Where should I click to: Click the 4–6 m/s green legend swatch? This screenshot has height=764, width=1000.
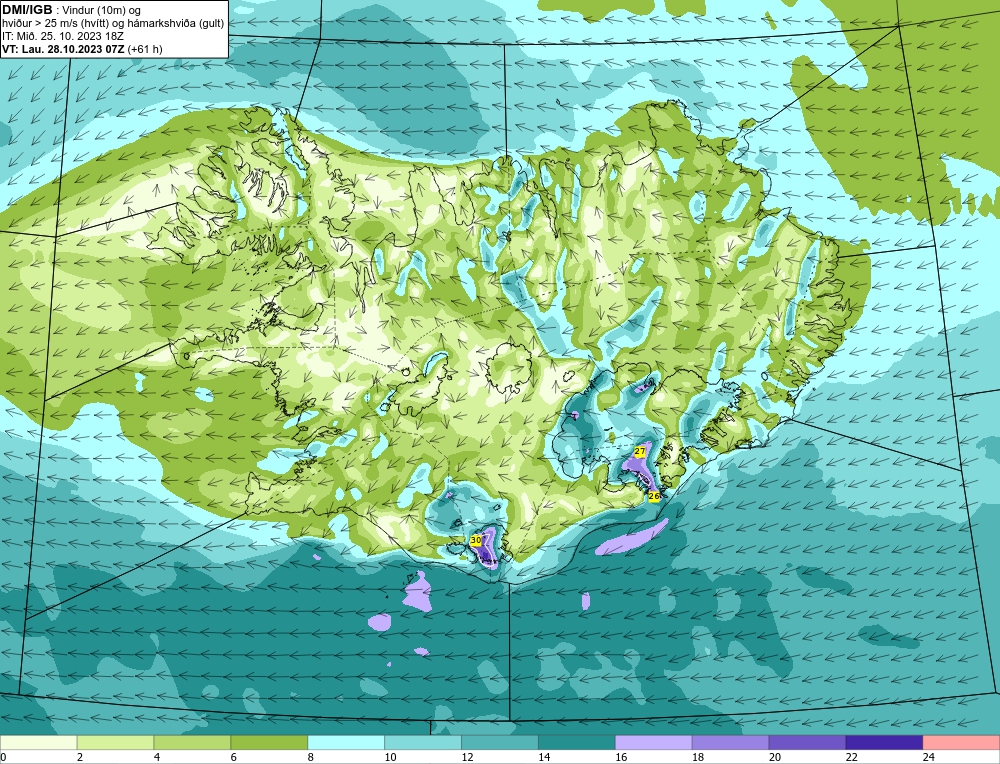192,743
